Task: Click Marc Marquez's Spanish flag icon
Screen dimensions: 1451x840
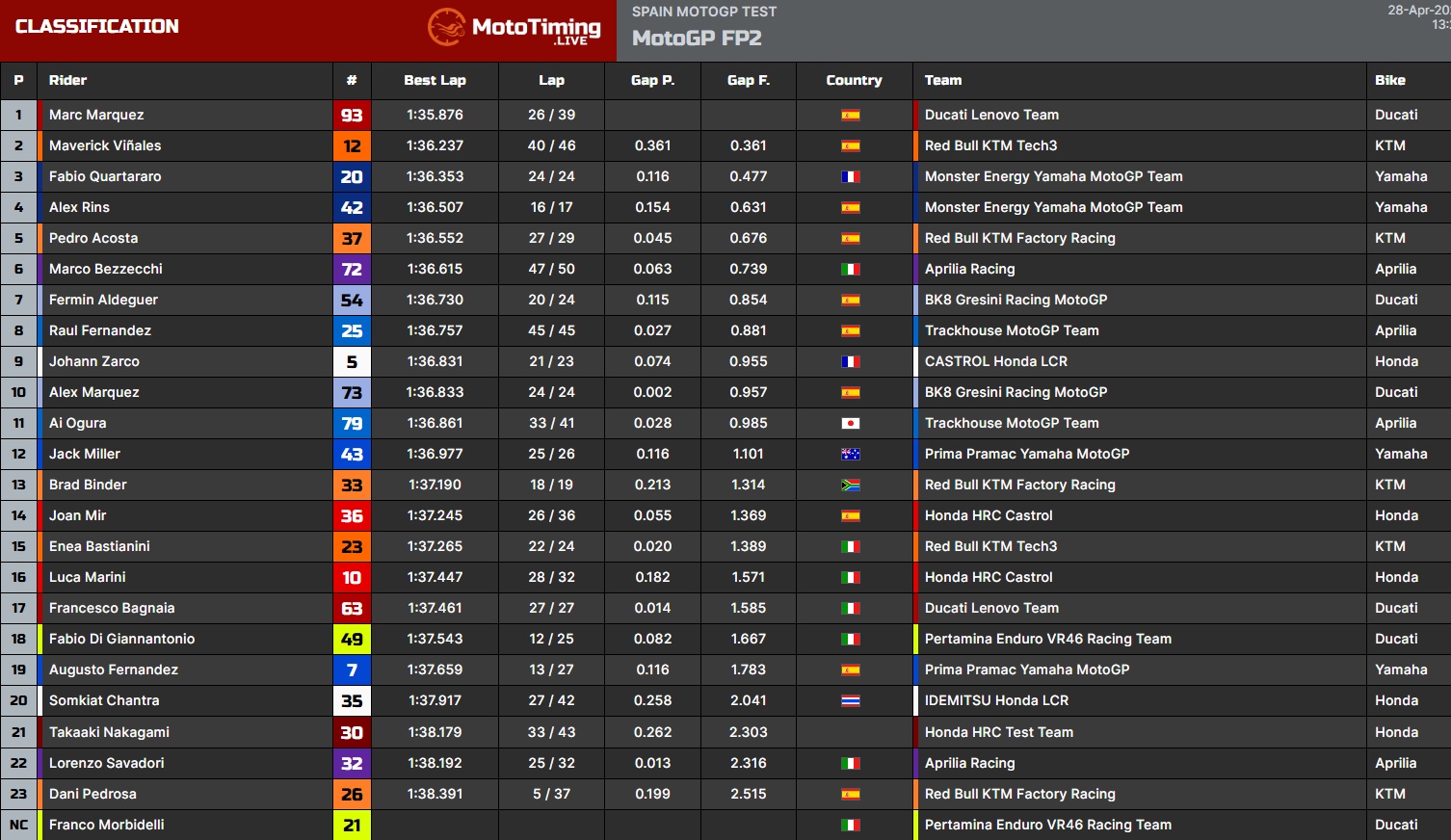Action: (850, 116)
